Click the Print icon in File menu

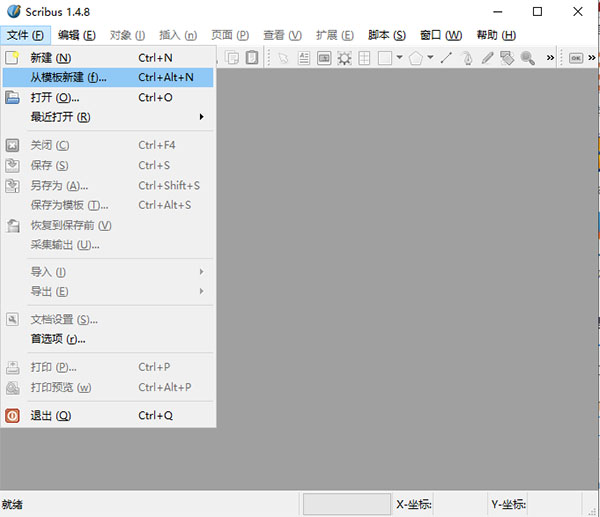coord(13,367)
